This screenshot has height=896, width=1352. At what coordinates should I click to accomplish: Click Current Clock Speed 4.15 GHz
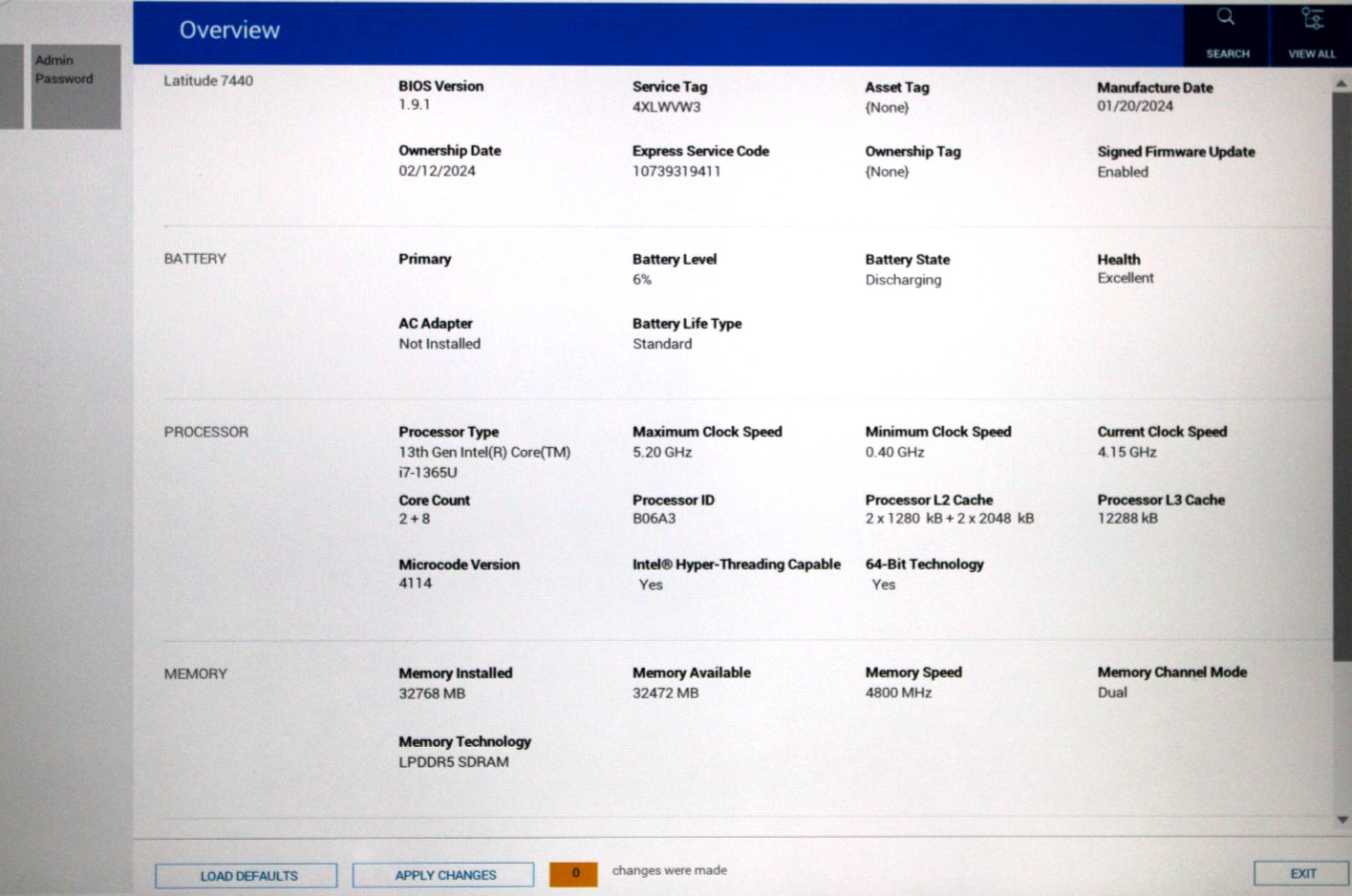(1127, 453)
